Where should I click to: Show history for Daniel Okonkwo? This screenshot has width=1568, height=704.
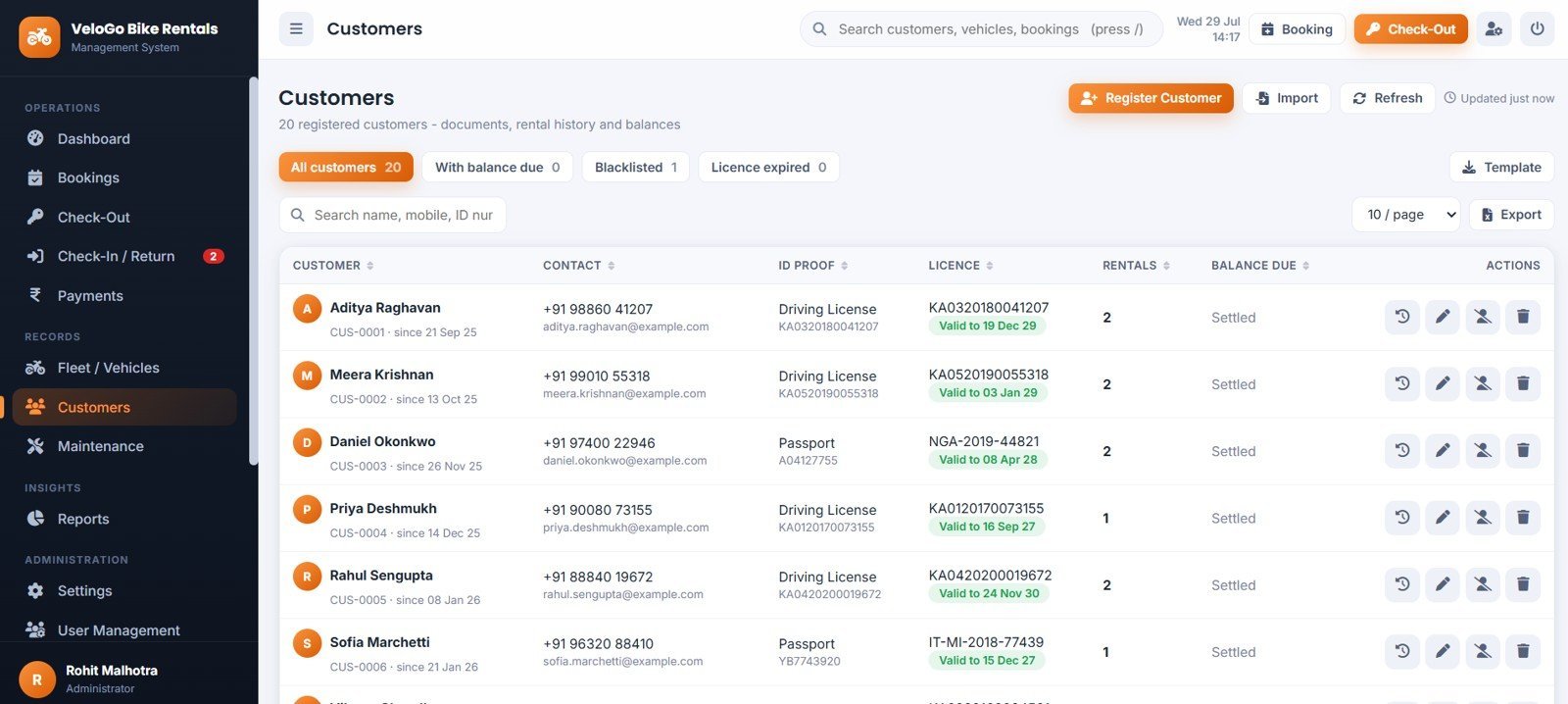1402,451
